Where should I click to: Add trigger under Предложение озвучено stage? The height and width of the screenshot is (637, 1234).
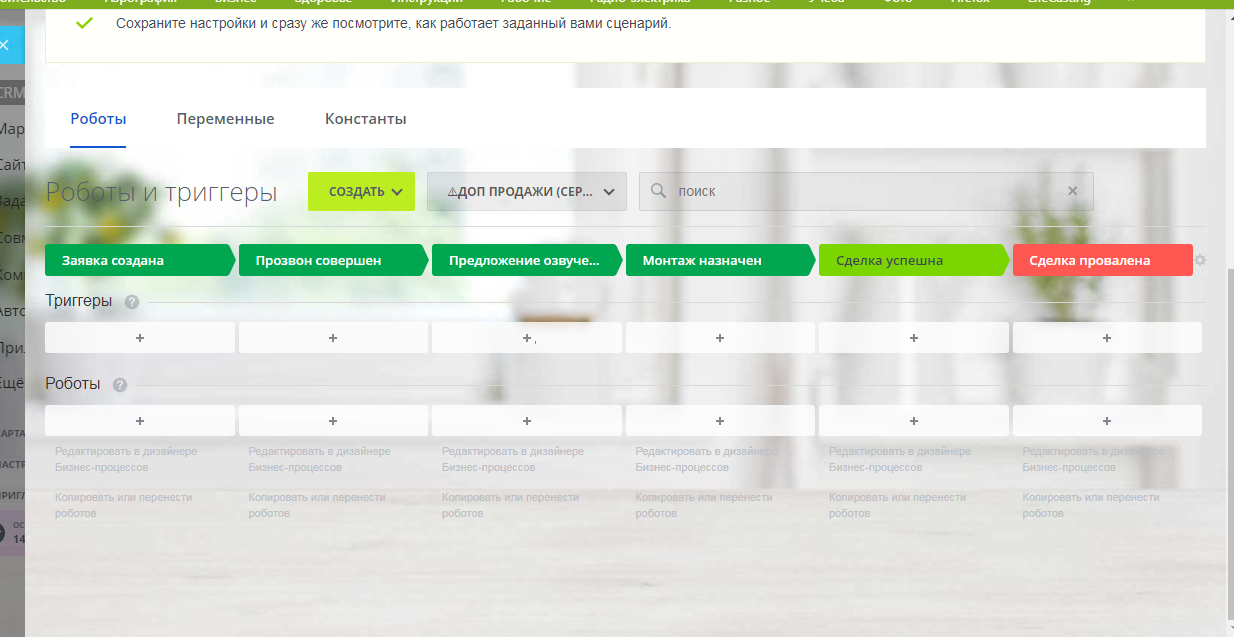[527, 338]
